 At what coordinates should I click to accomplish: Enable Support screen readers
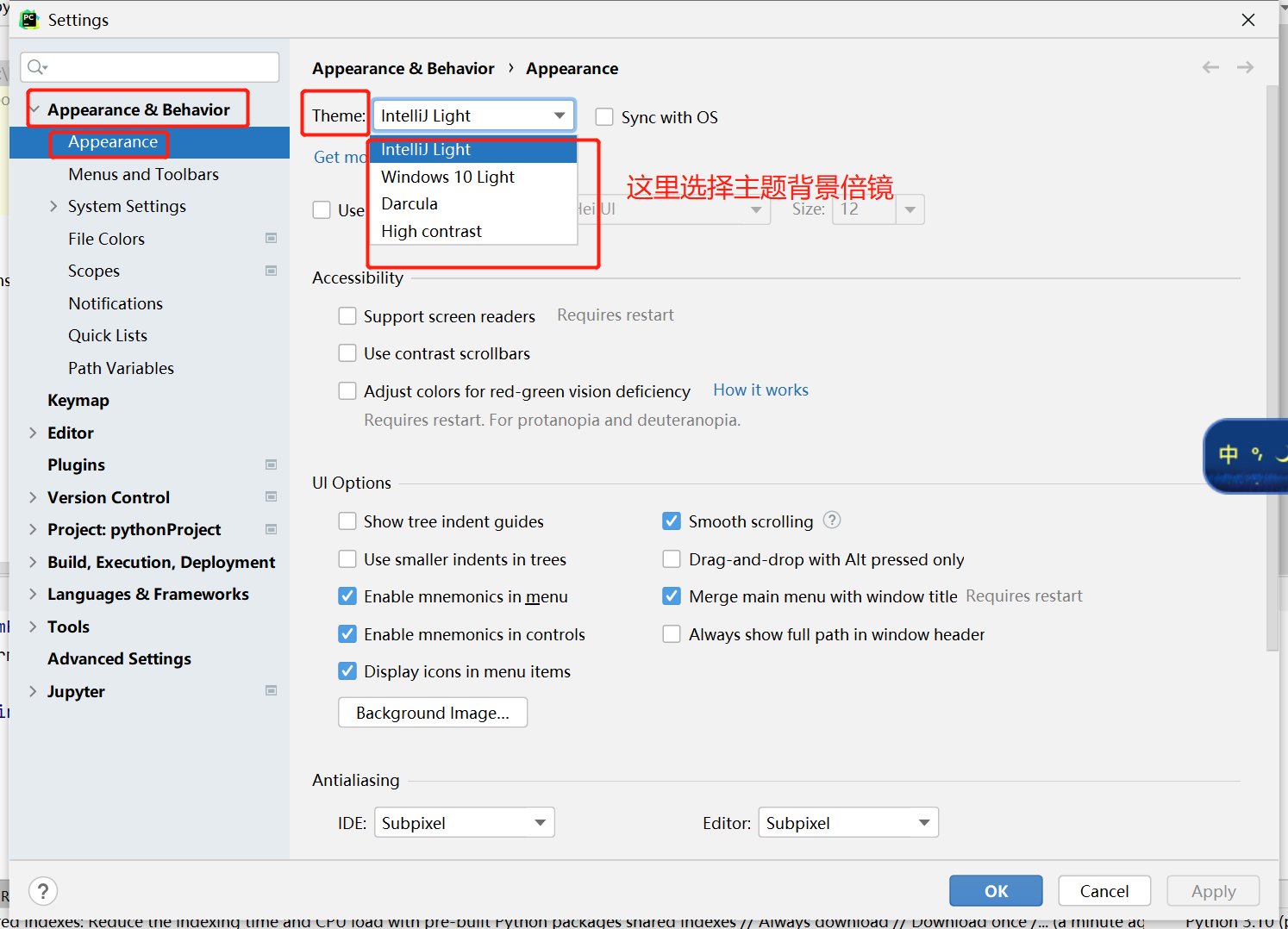[347, 316]
